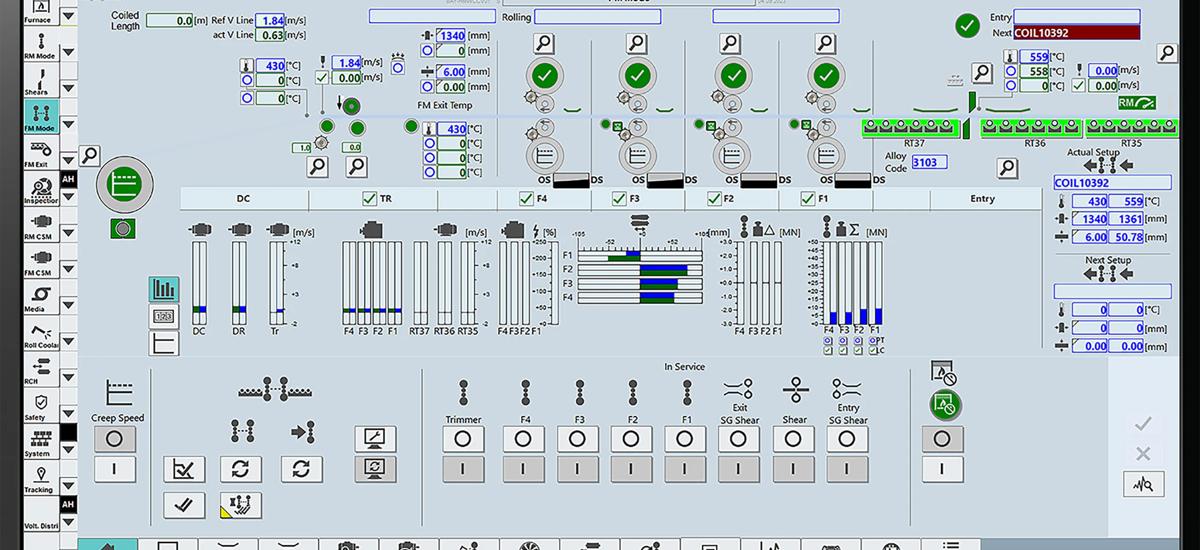
Task: Select the DC column header
Action: pyautogui.click(x=243, y=198)
